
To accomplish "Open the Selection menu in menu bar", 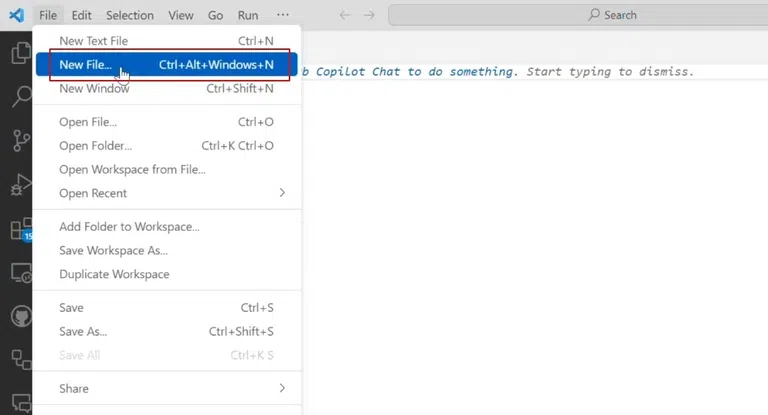I will (130, 15).
